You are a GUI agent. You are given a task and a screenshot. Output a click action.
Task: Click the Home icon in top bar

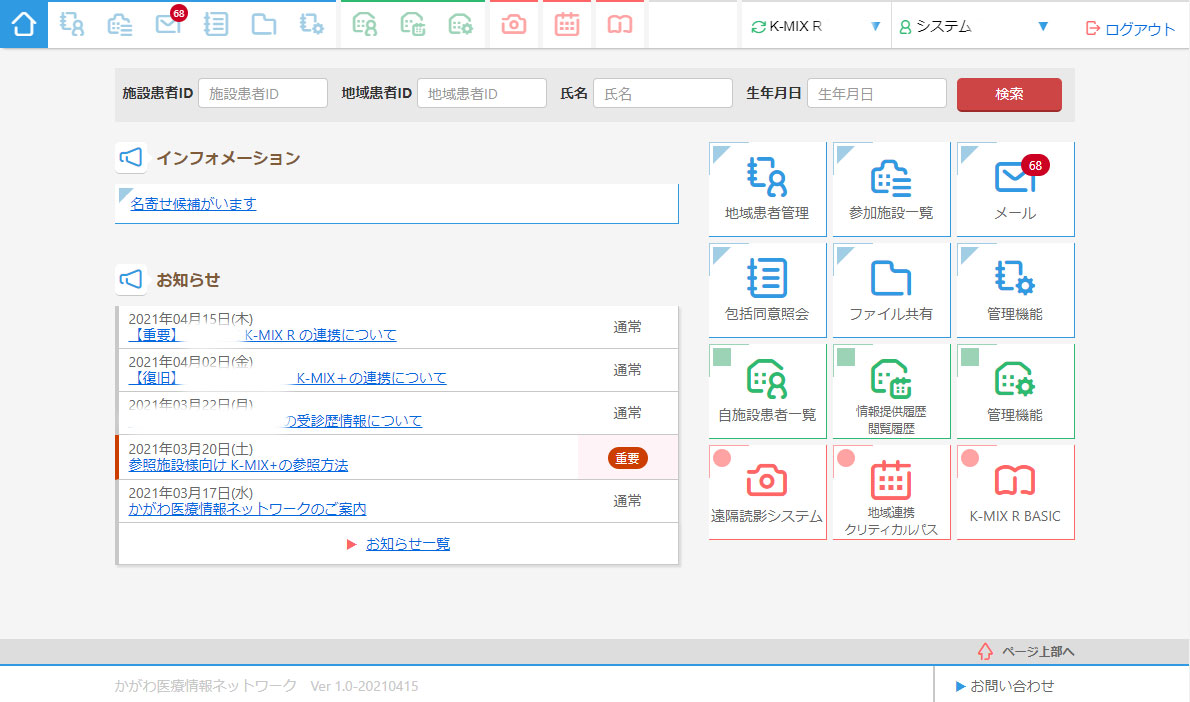pyautogui.click(x=24, y=24)
